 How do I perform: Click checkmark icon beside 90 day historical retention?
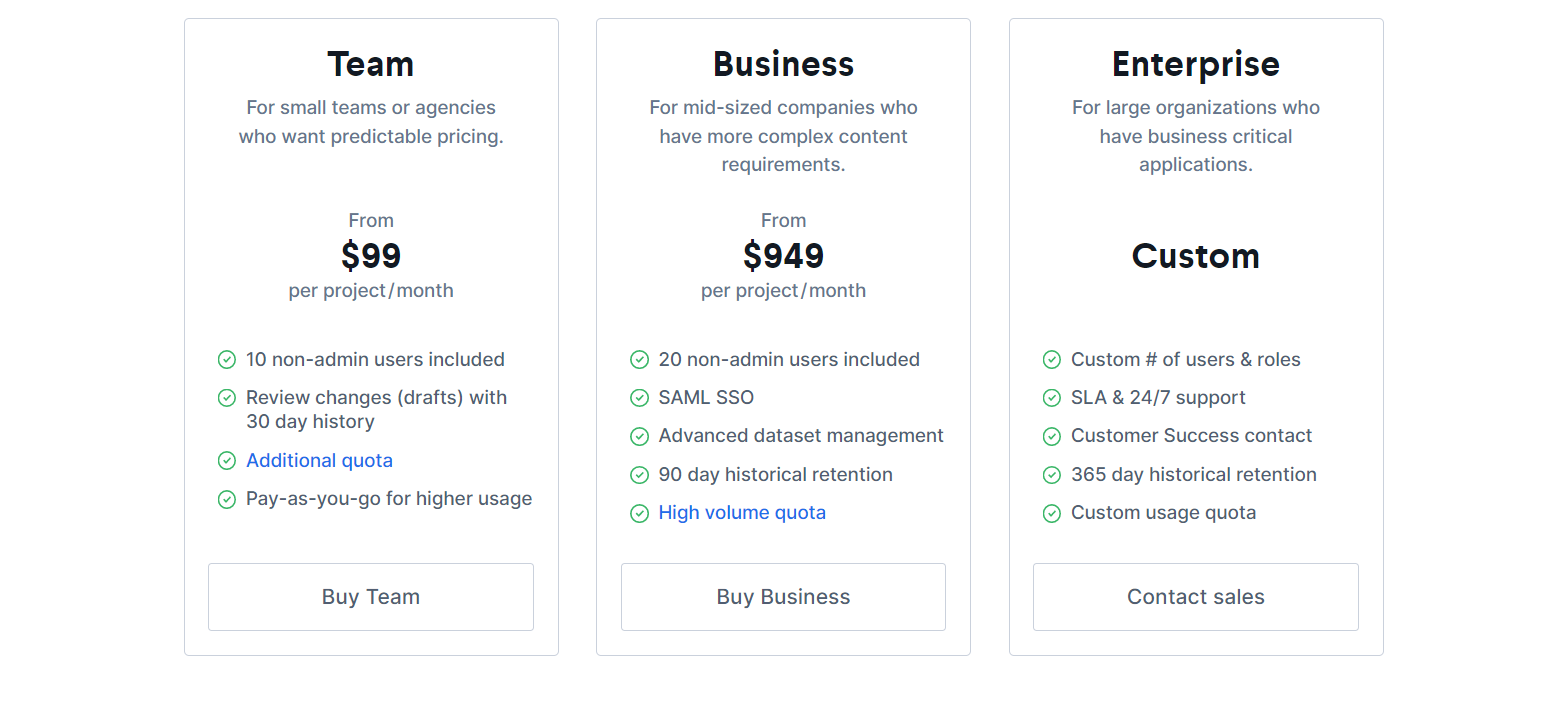pyautogui.click(x=639, y=475)
